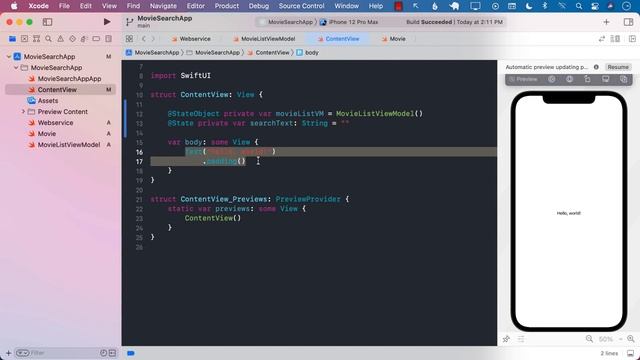The image size is (640, 360).
Task: Click body in the jump bar
Action: click(308, 53)
